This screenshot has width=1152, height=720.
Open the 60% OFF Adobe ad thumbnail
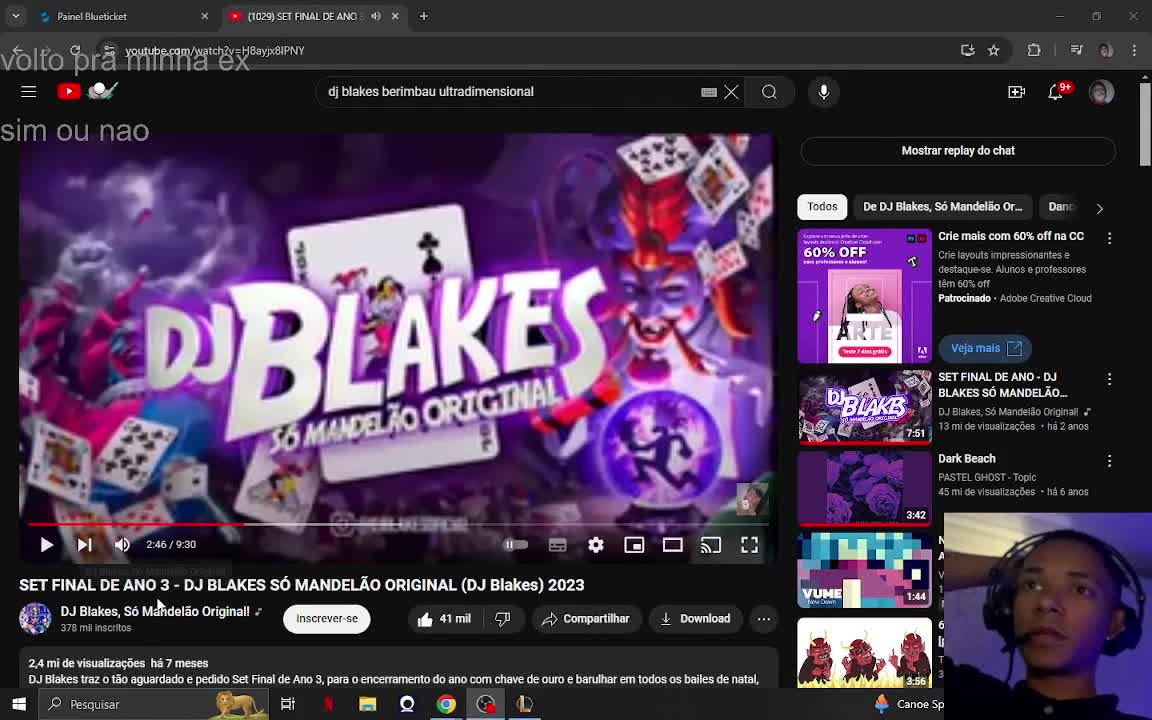pyautogui.click(x=865, y=296)
